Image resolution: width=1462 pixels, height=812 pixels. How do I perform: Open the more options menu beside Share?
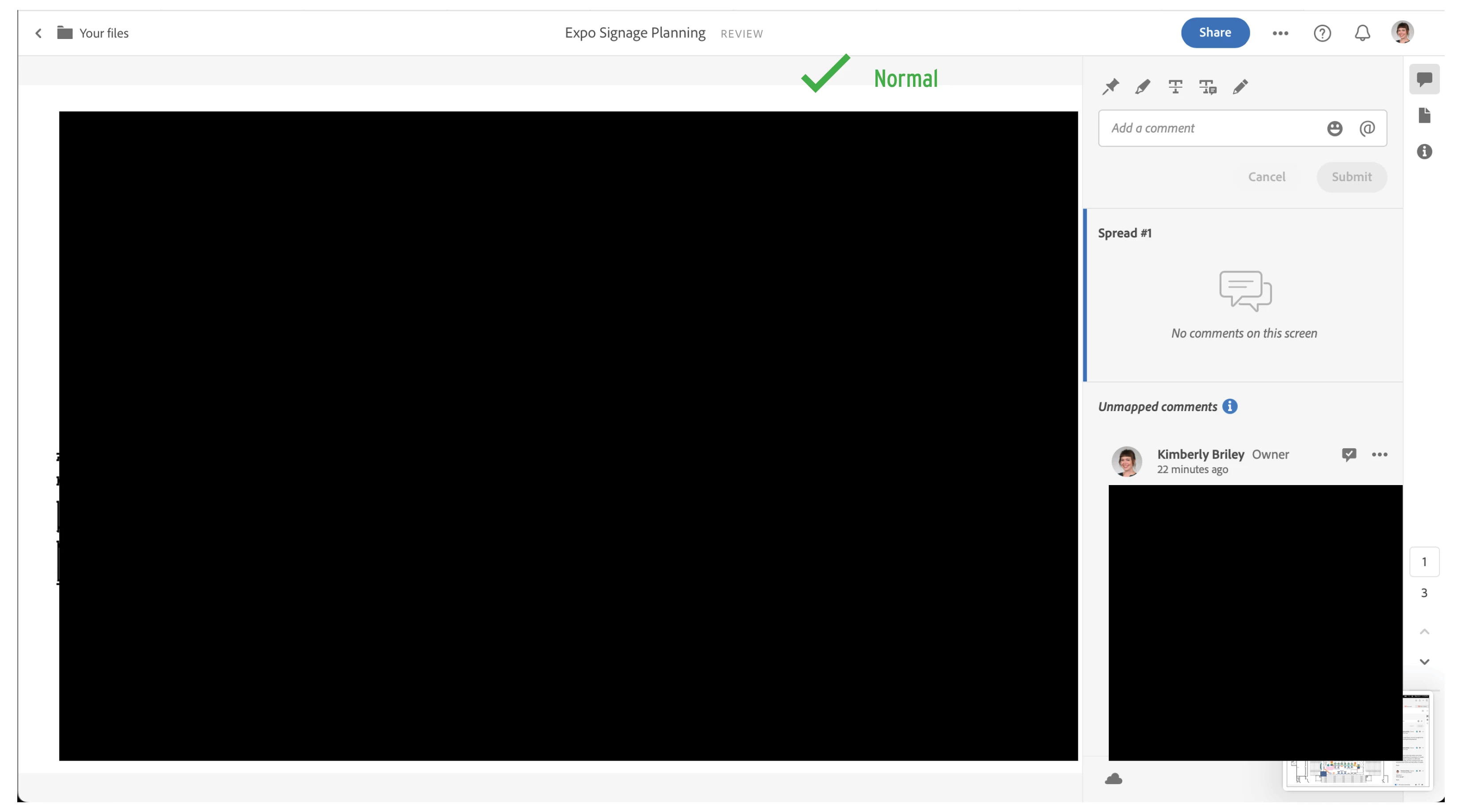[x=1280, y=33]
